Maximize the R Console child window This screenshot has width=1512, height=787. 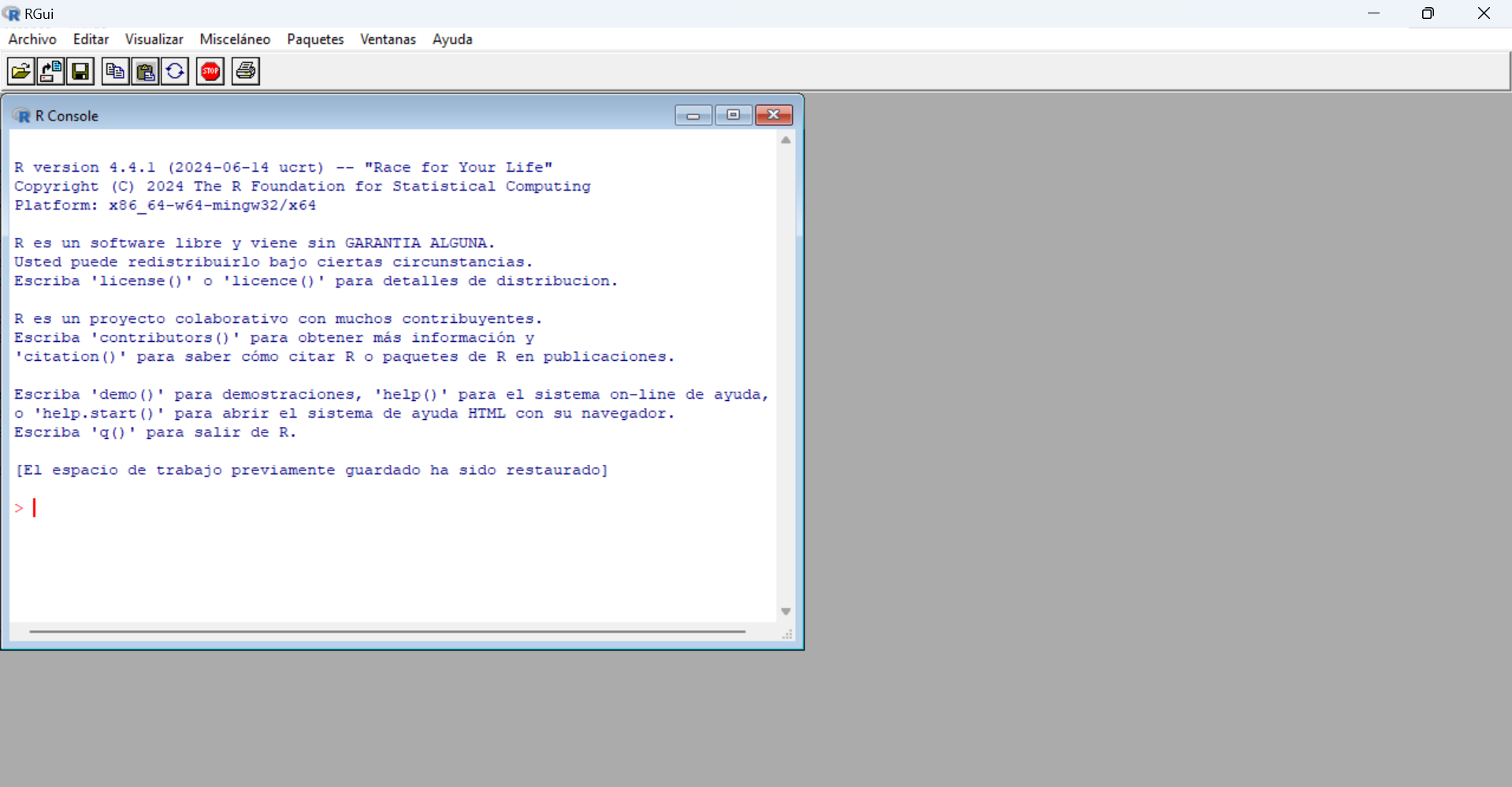(x=734, y=115)
